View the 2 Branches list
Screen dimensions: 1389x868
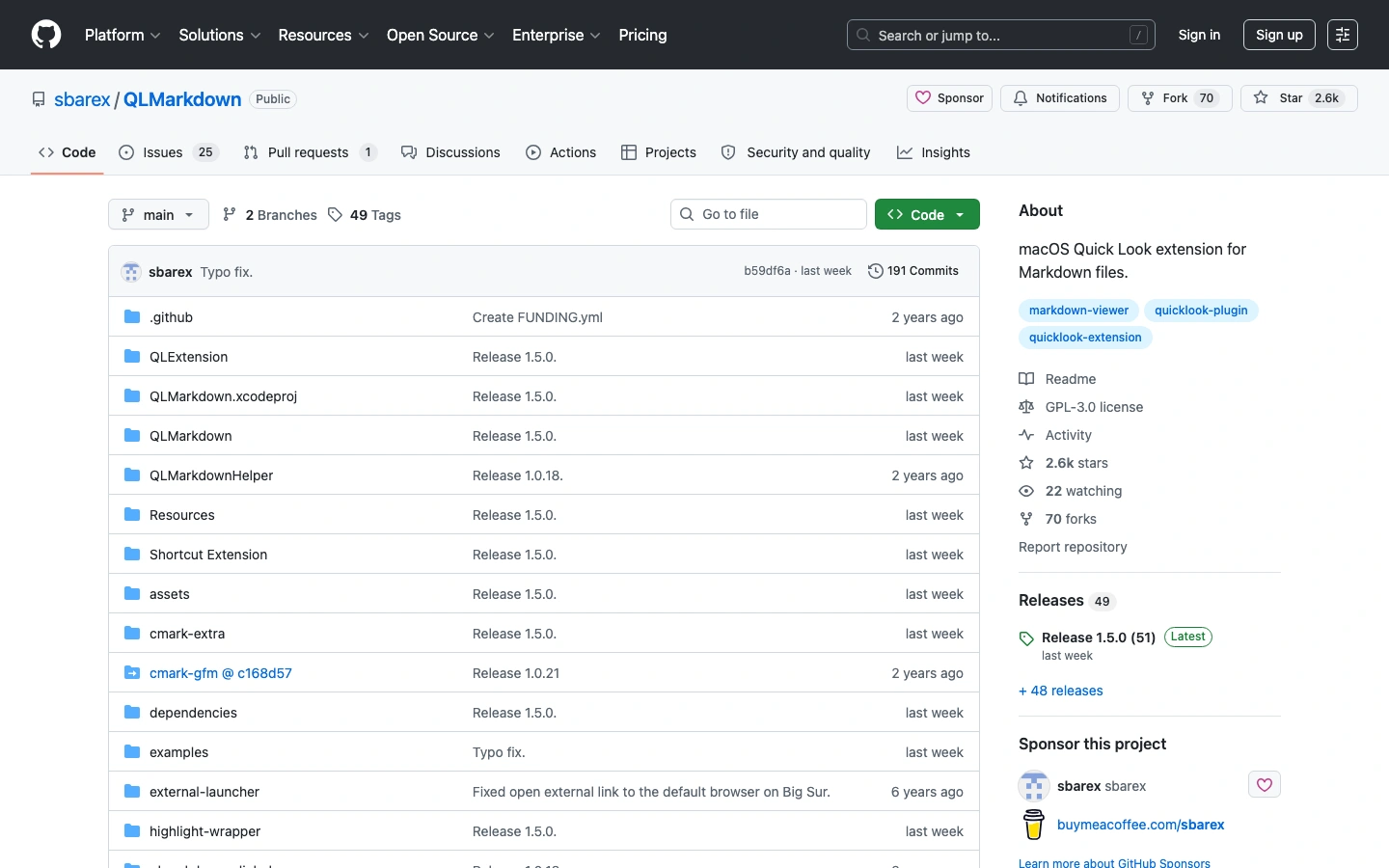point(270,215)
